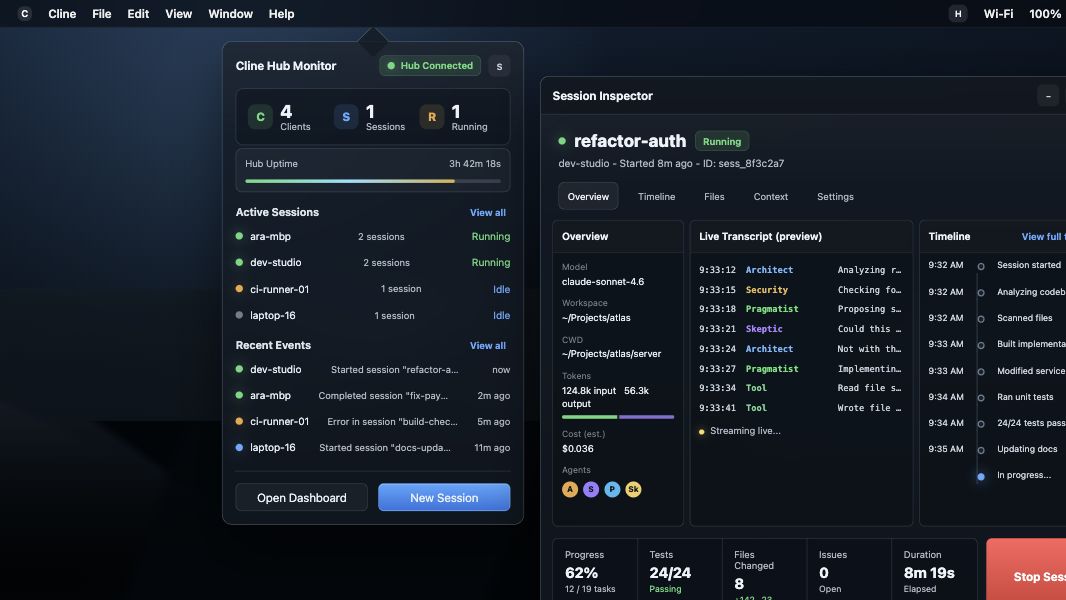Click the Hub Connected status badge
Image resolution: width=1066 pixels, height=600 pixels.
430,66
